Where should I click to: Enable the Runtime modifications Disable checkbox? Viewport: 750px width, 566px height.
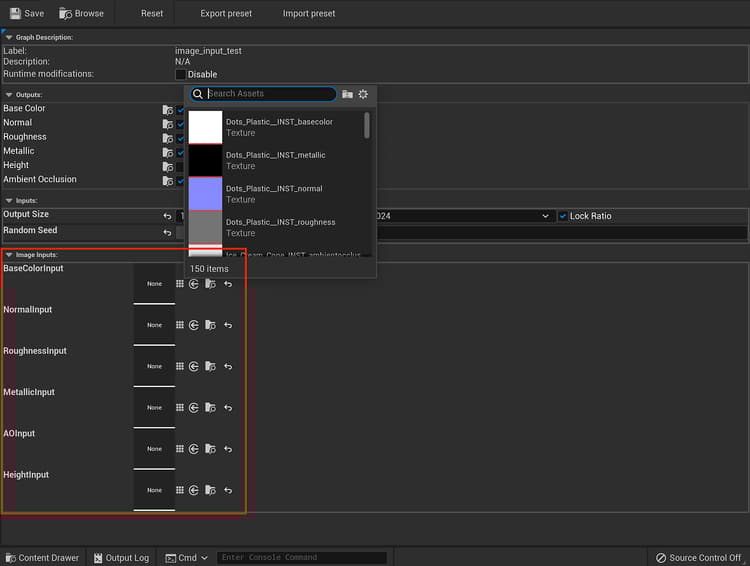tap(181, 75)
